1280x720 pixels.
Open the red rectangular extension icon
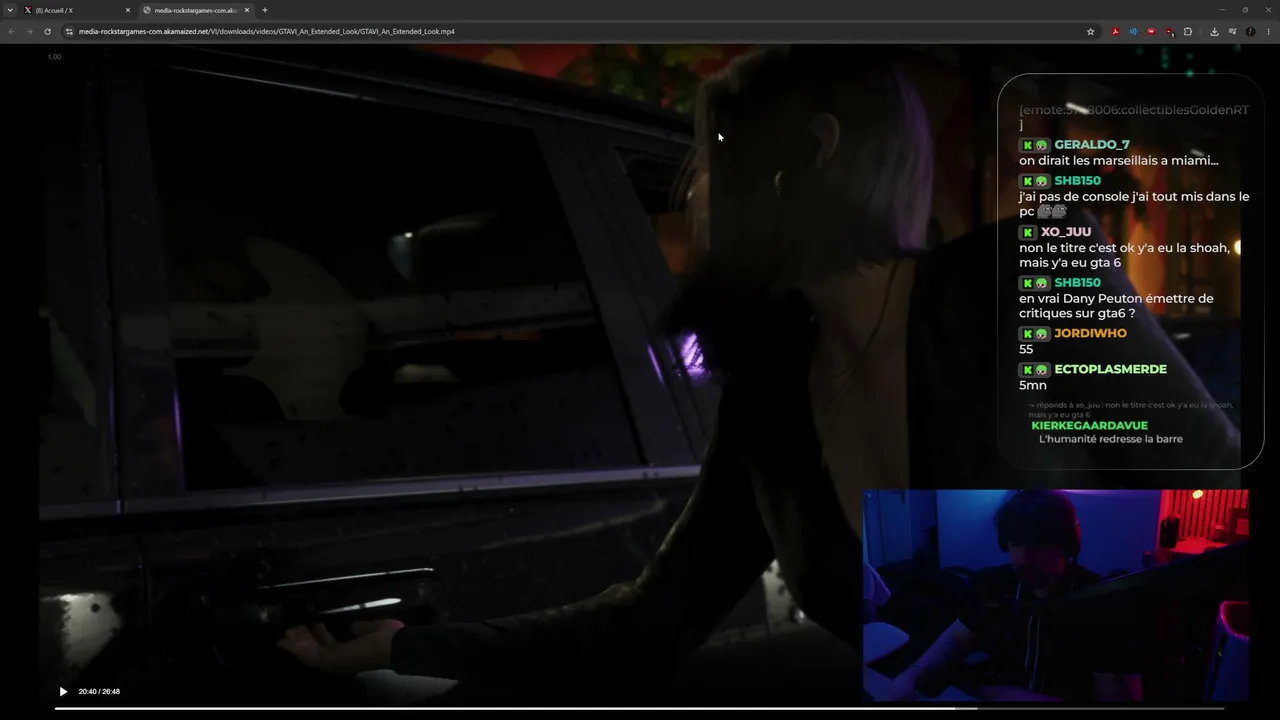pyautogui.click(x=1151, y=31)
